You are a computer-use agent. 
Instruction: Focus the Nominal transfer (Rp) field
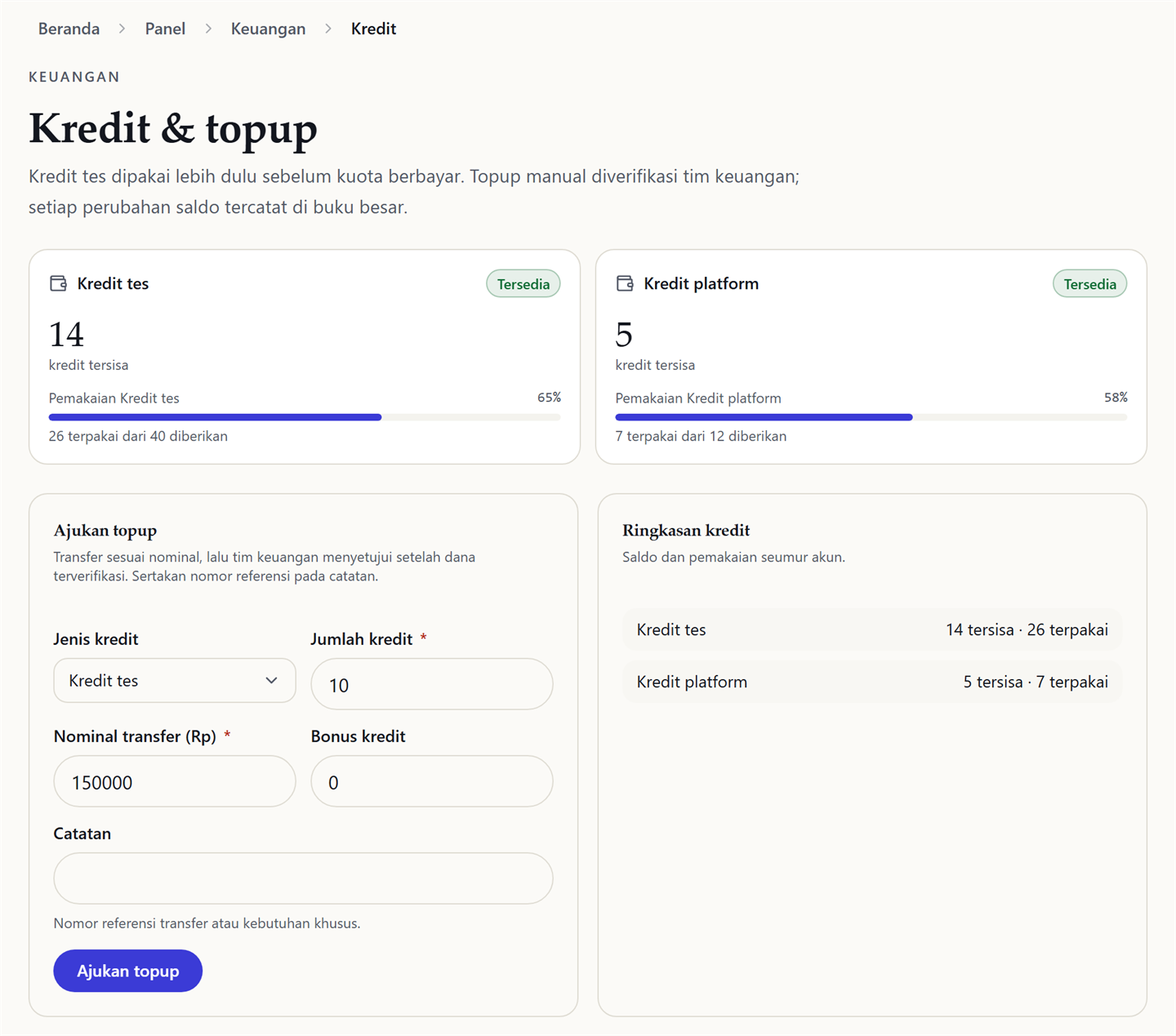pyautogui.click(x=175, y=781)
